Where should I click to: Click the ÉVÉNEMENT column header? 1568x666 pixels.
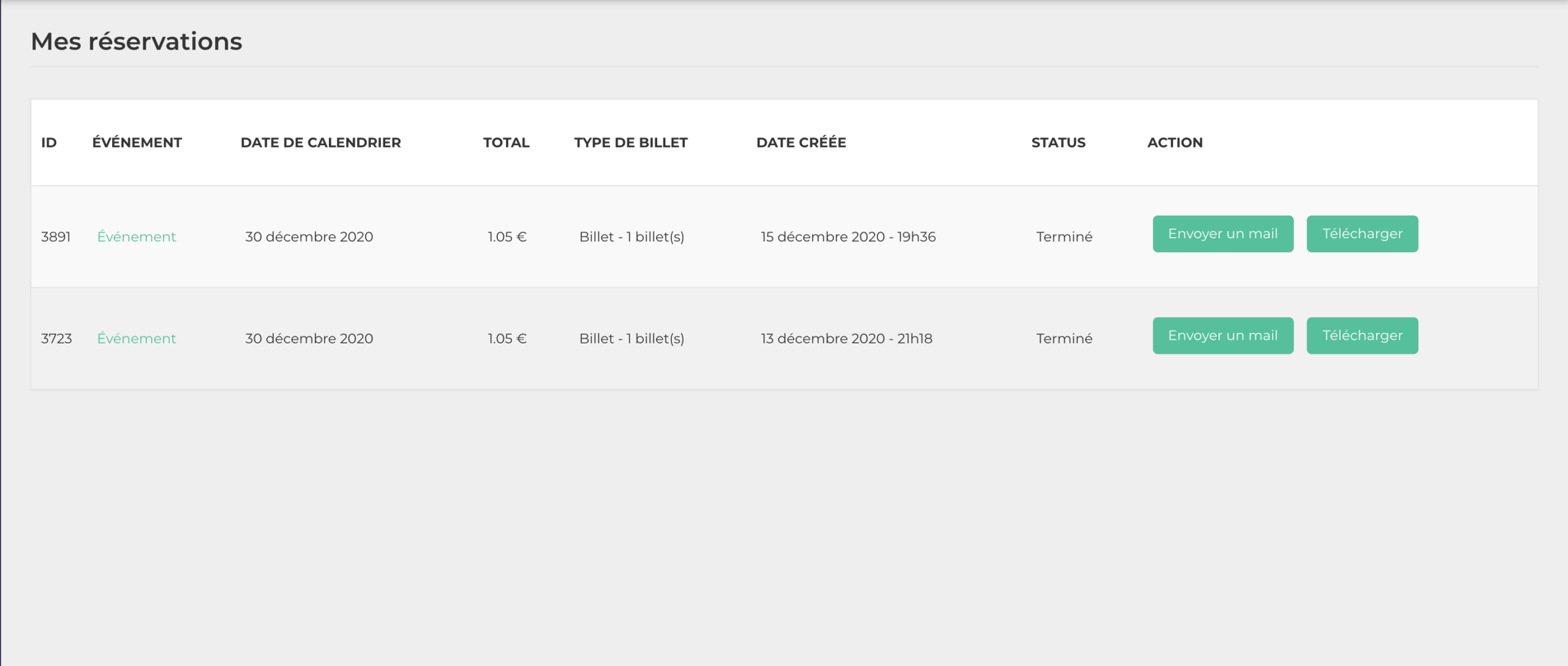point(137,143)
